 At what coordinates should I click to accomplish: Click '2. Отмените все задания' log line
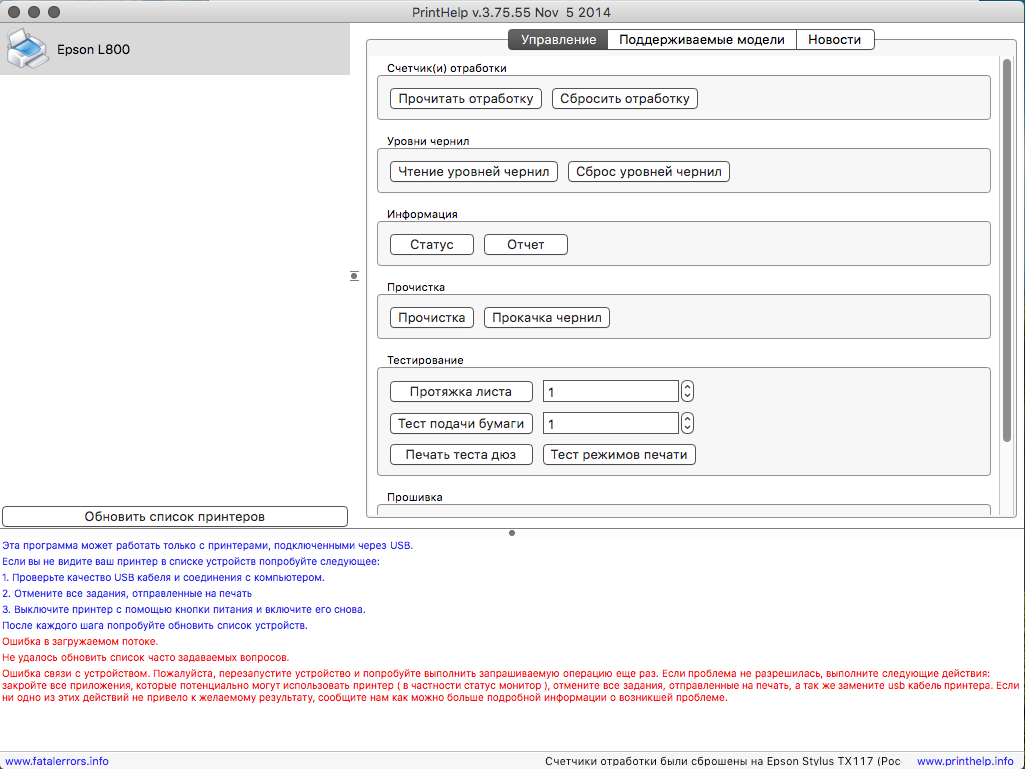tap(127, 593)
